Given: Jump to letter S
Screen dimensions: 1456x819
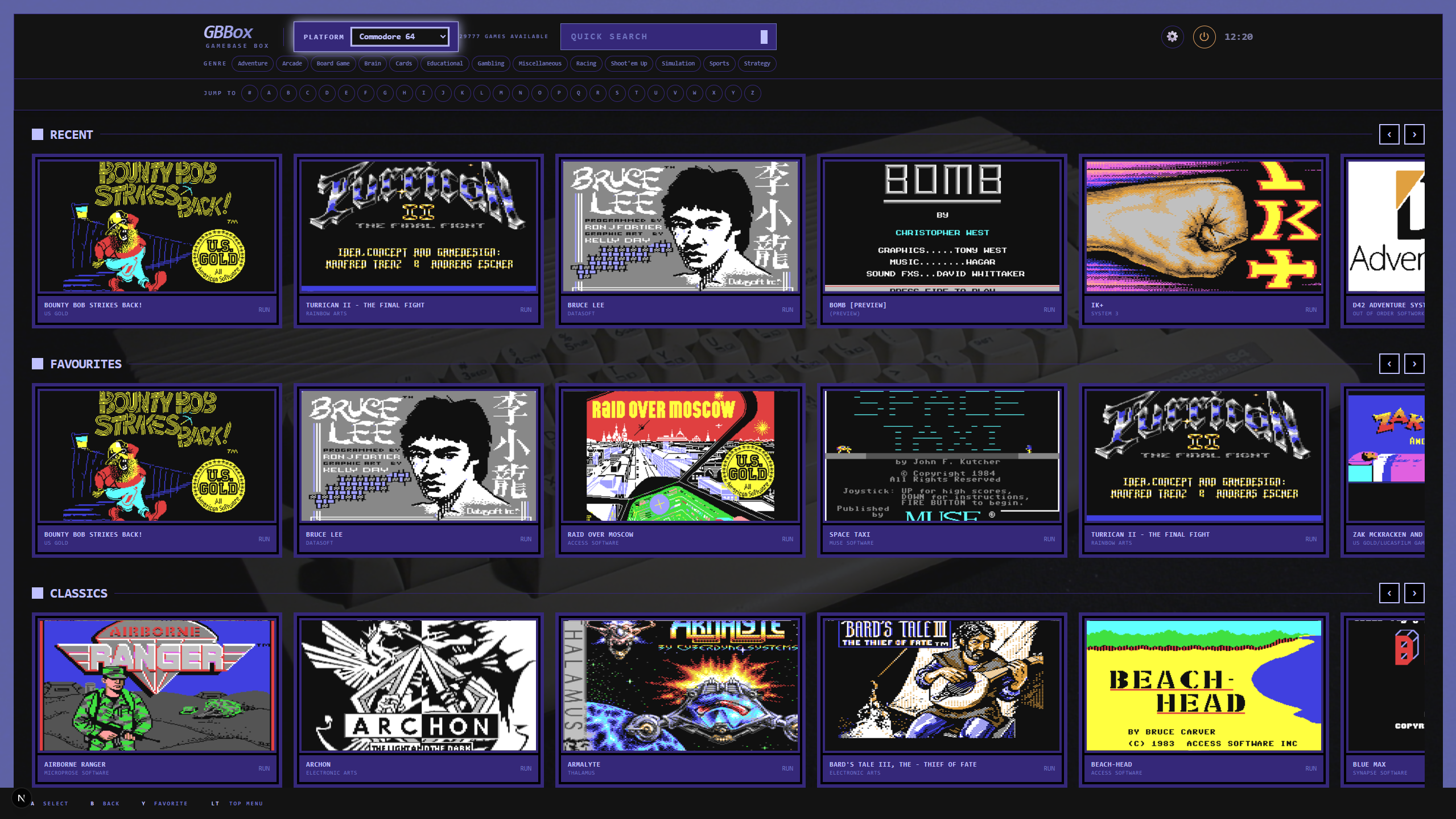Looking at the screenshot, I should pyautogui.click(x=617, y=93).
